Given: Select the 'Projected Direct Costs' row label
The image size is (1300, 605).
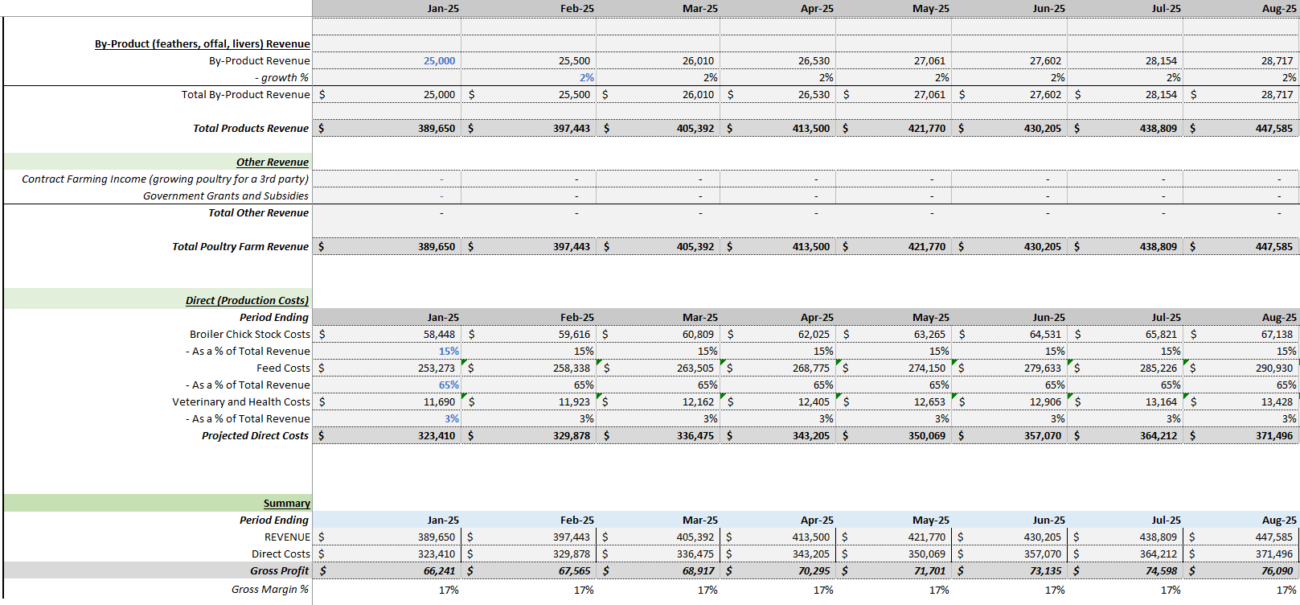Looking at the screenshot, I should tap(255, 436).
